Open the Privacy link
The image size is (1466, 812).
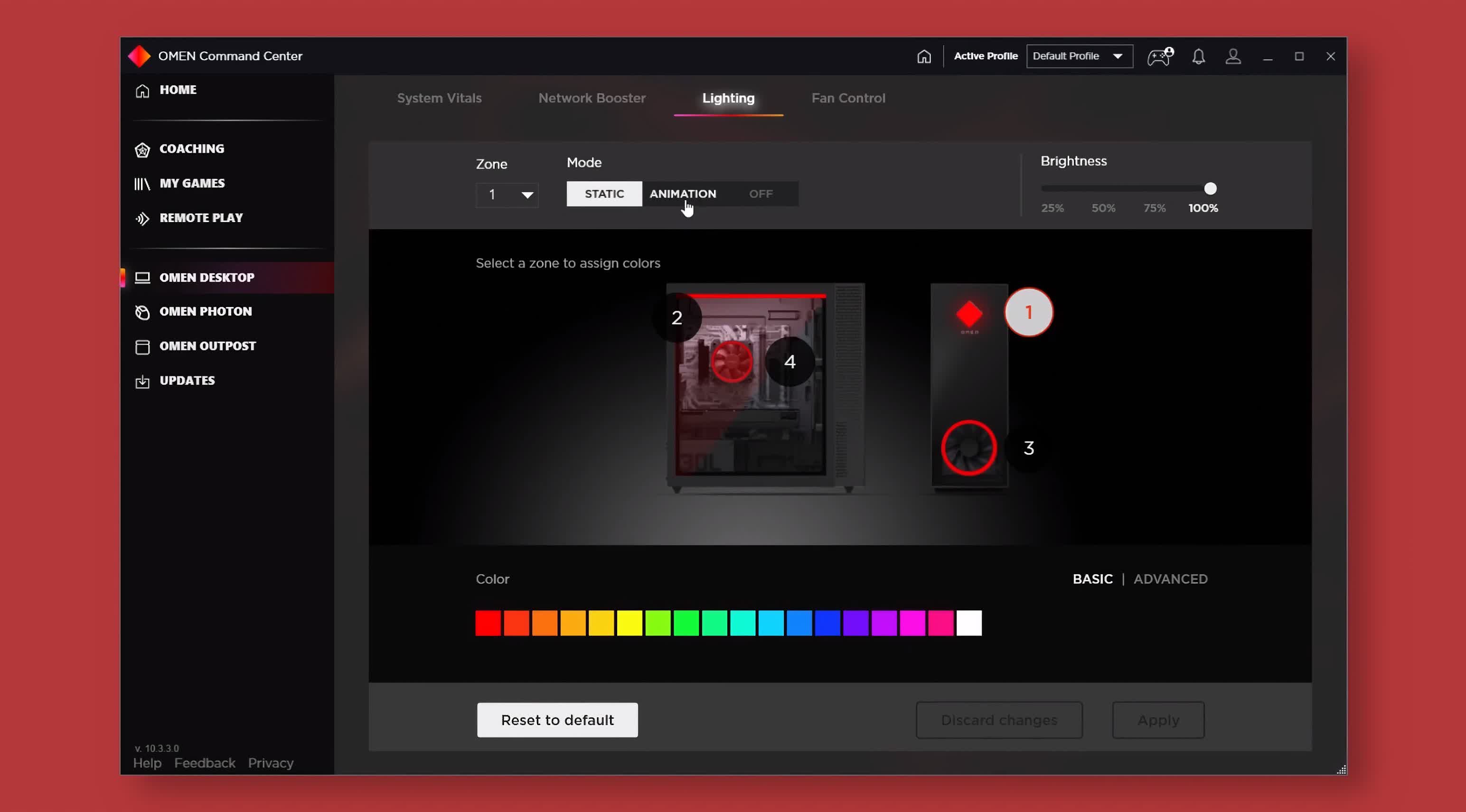[270, 763]
